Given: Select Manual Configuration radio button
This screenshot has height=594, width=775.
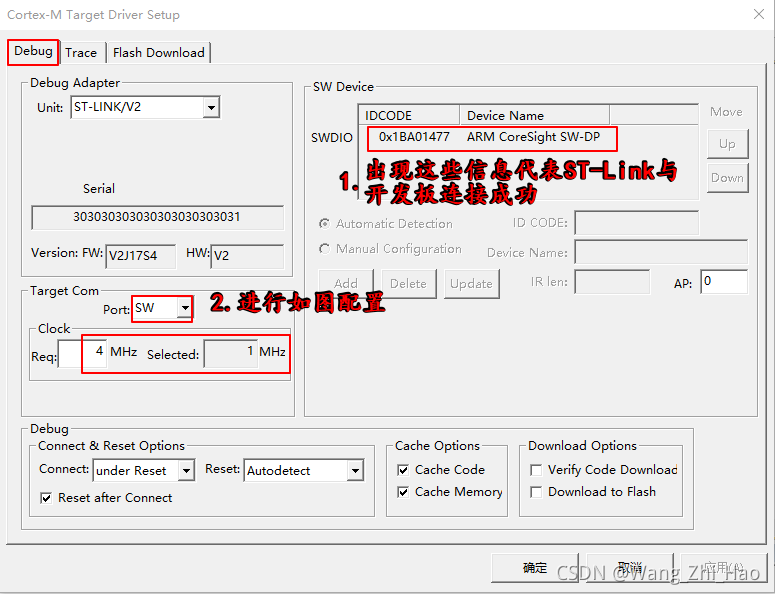Looking at the screenshot, I should click(x=324, y=249).
